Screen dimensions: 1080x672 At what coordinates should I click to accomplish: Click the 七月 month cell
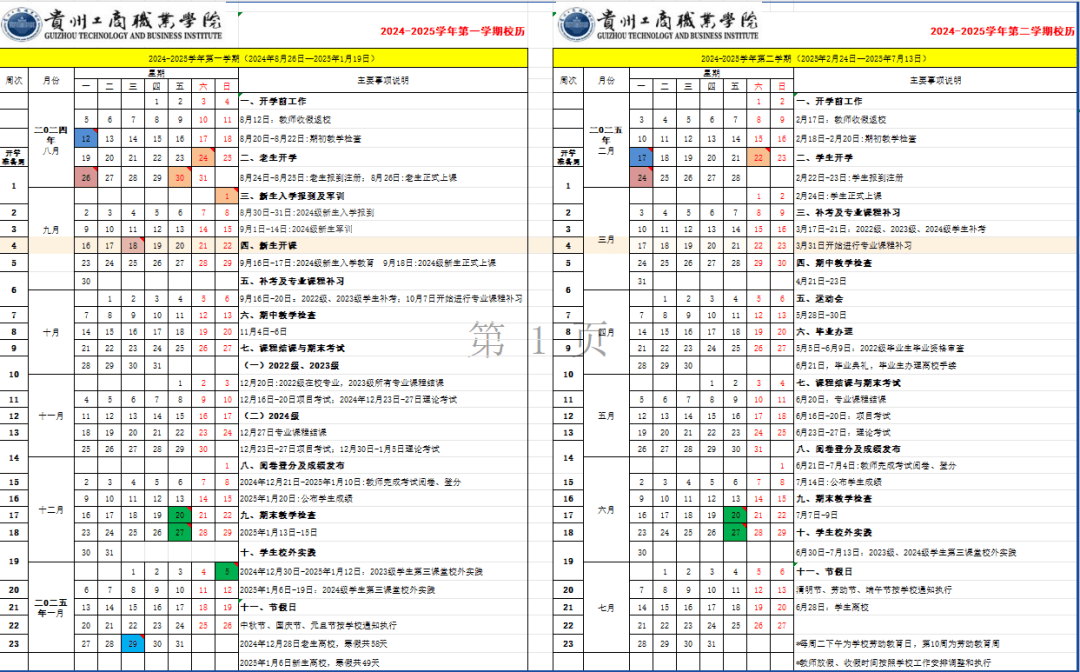tap(606, 608)
